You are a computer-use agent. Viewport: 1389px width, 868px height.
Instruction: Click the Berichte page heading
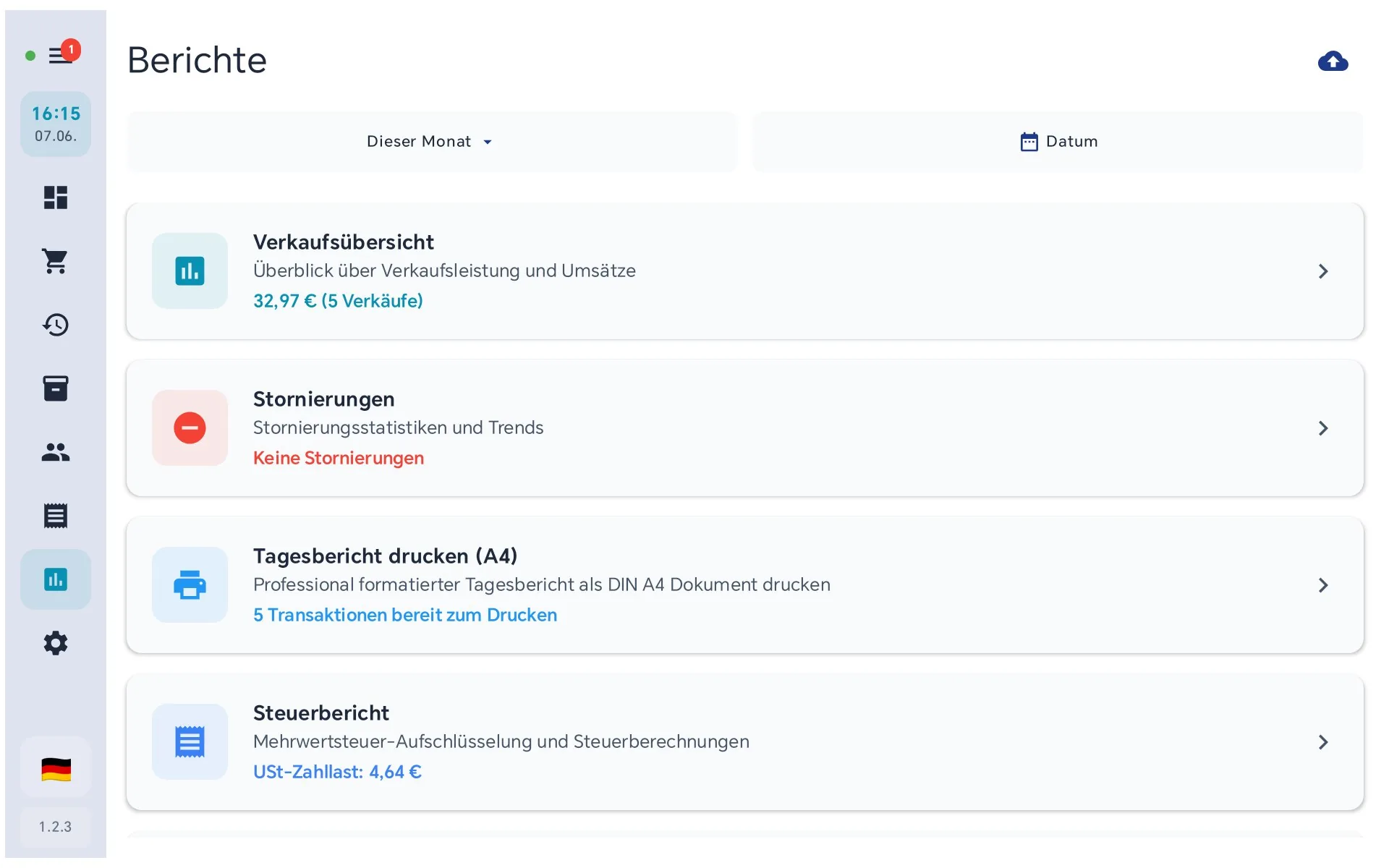(197, 60)
